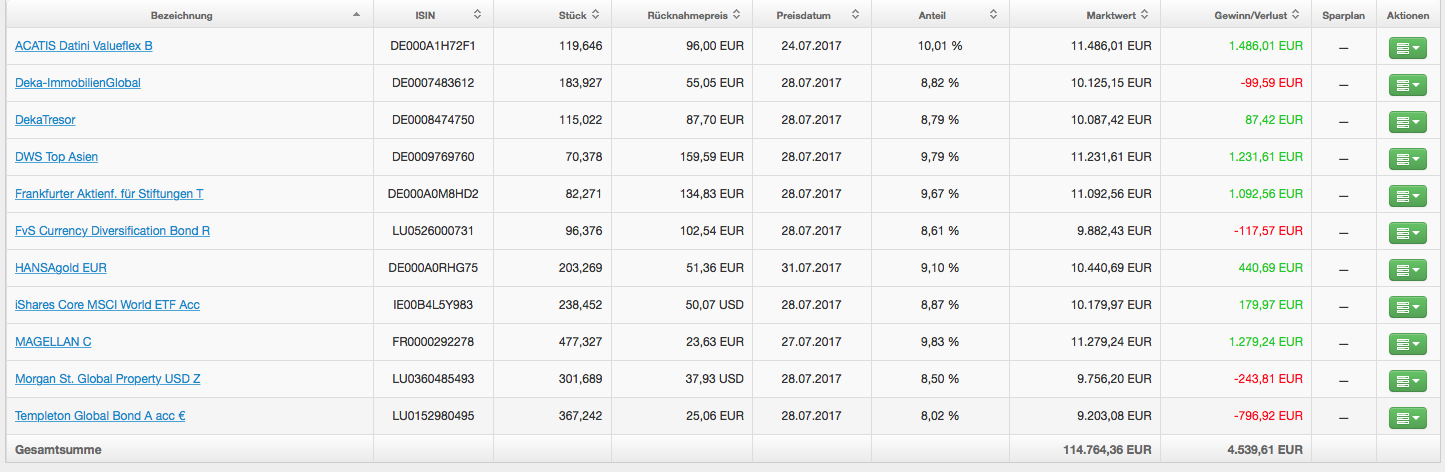Open actions menu for Templeton Global Bond
This screenshot has width=1445, height=472.
(x=1410, y=417)
